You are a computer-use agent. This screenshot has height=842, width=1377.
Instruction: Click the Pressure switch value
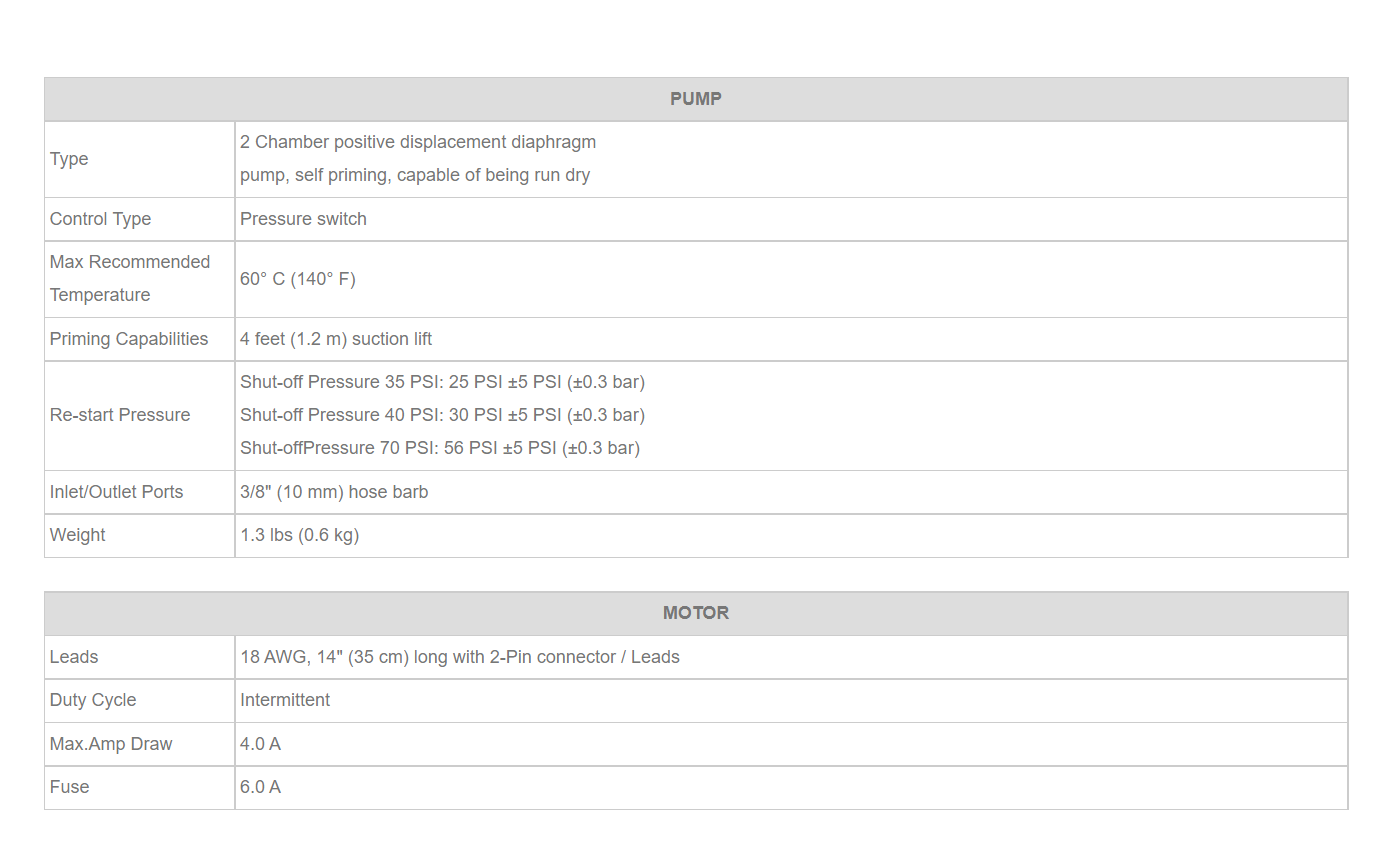click(303, 219)
